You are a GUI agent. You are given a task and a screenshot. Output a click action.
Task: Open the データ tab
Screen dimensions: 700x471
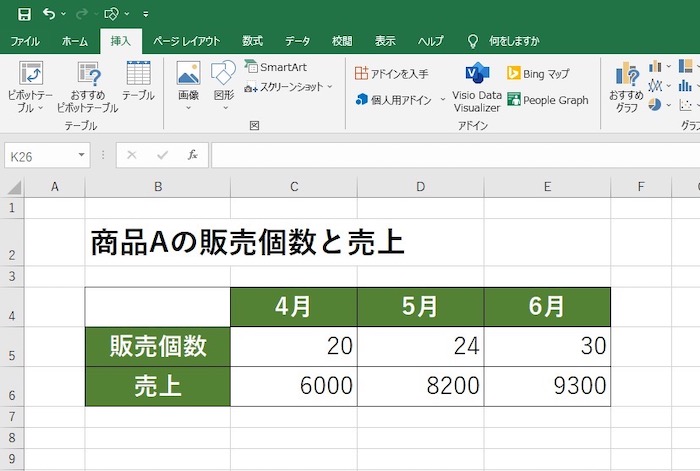(297, 41)
